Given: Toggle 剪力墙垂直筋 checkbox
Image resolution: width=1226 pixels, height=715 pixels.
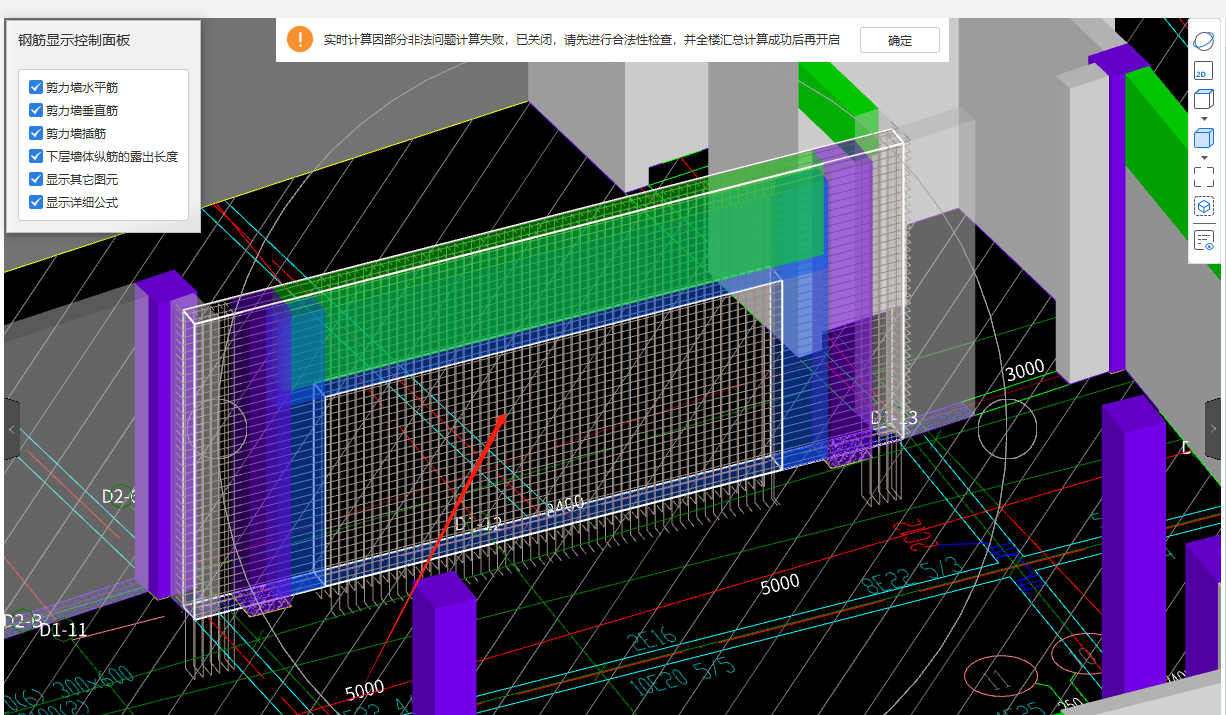Looking at the screenshot, I should (36, 111).
